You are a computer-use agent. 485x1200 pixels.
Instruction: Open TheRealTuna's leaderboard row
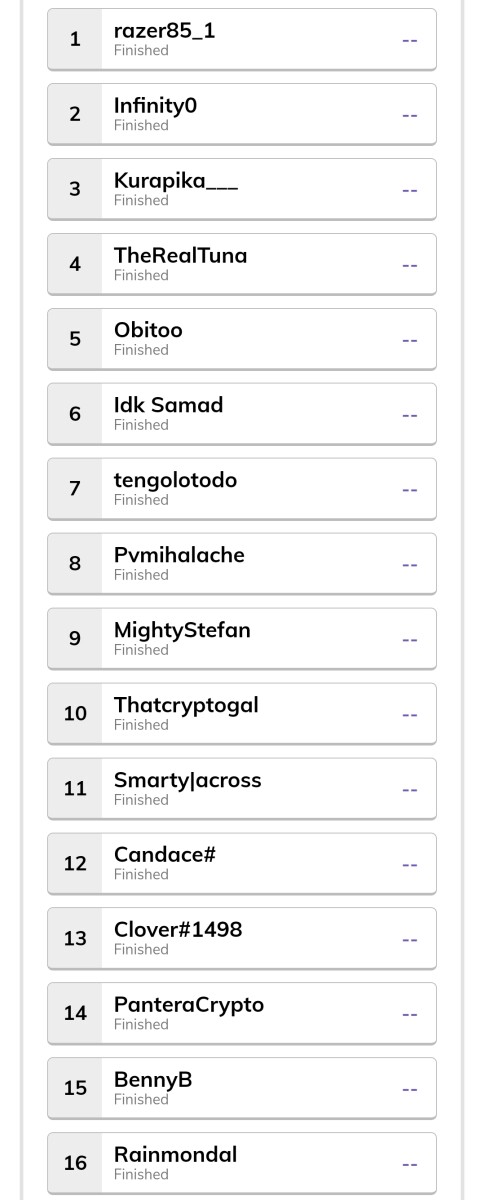[242, 264]
